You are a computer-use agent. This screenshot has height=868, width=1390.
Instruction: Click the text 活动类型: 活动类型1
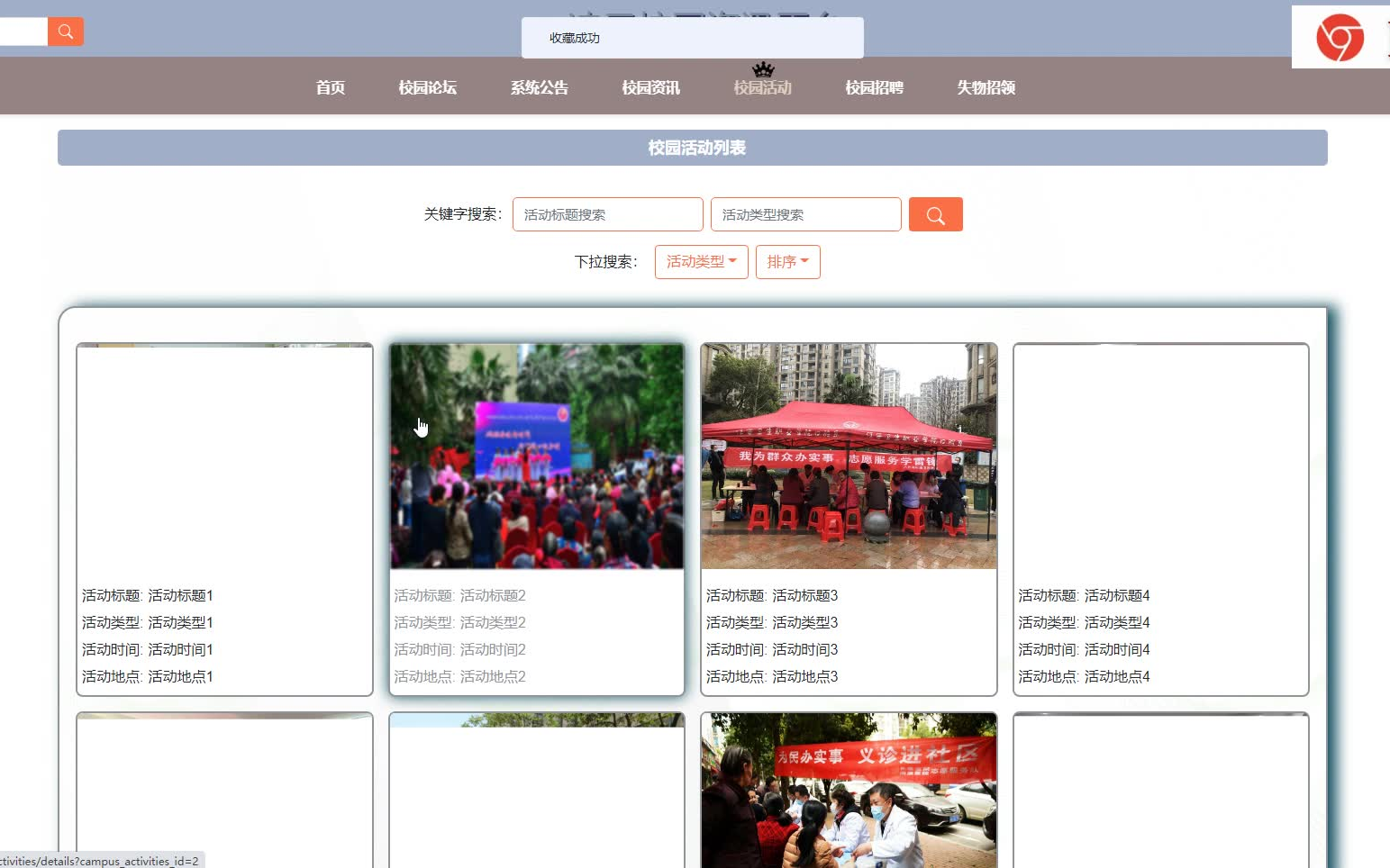pos(148,622)
